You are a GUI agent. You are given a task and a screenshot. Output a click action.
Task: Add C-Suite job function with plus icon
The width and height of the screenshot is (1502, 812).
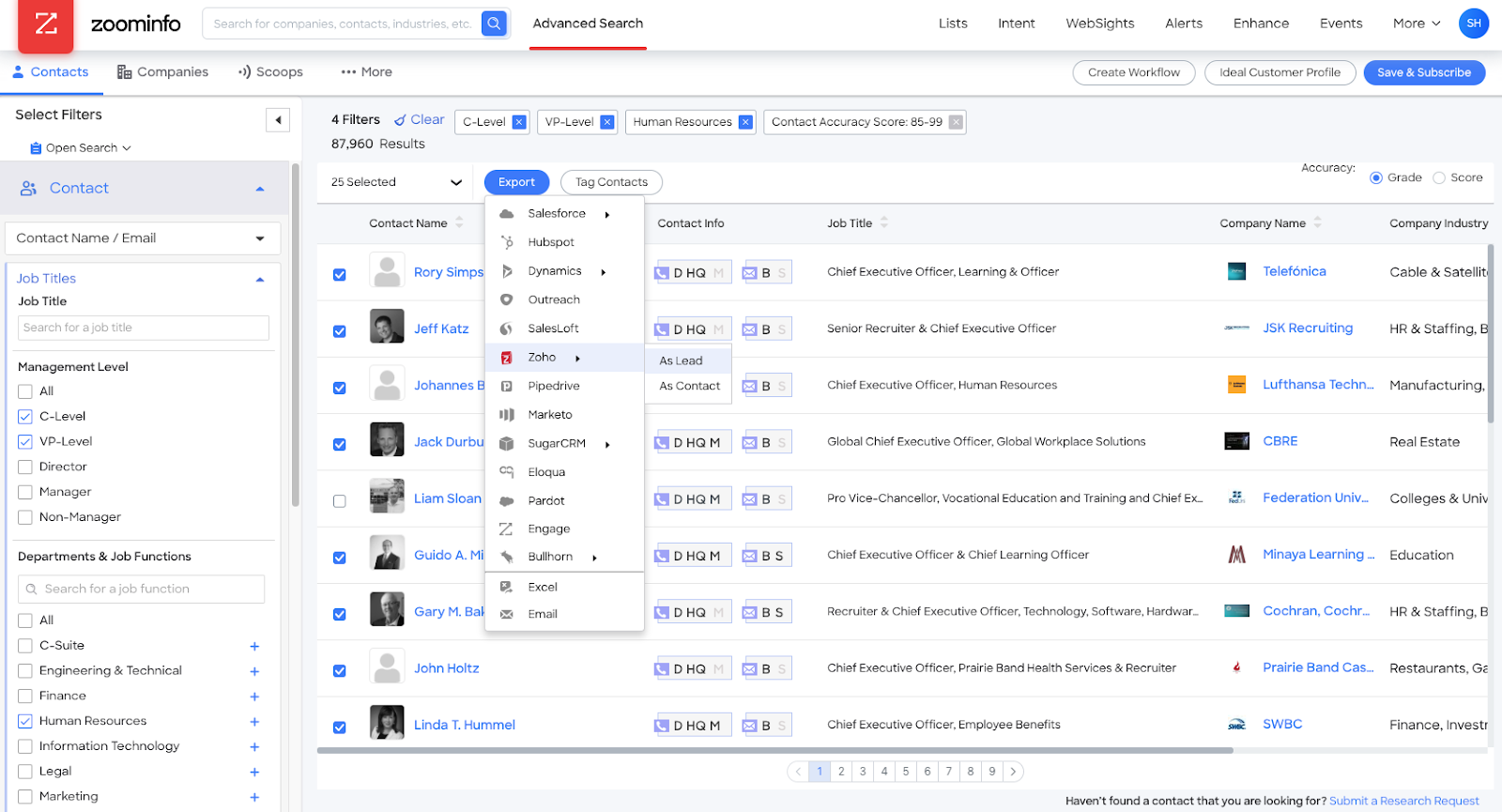click(x=254, y=646)
